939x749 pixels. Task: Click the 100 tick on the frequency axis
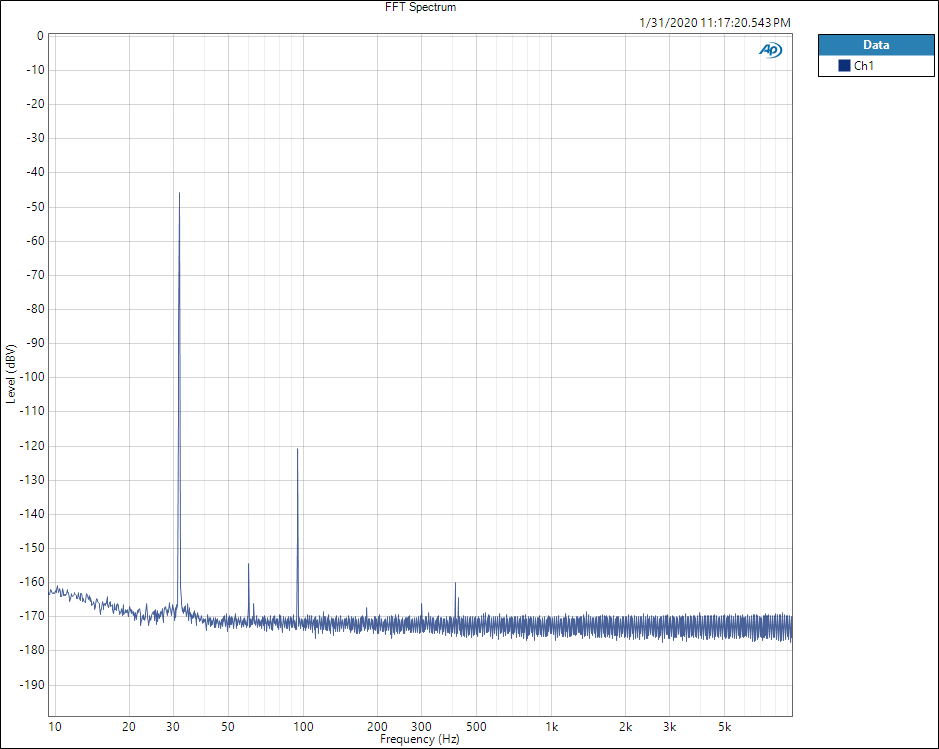click(x=303, y=727)
